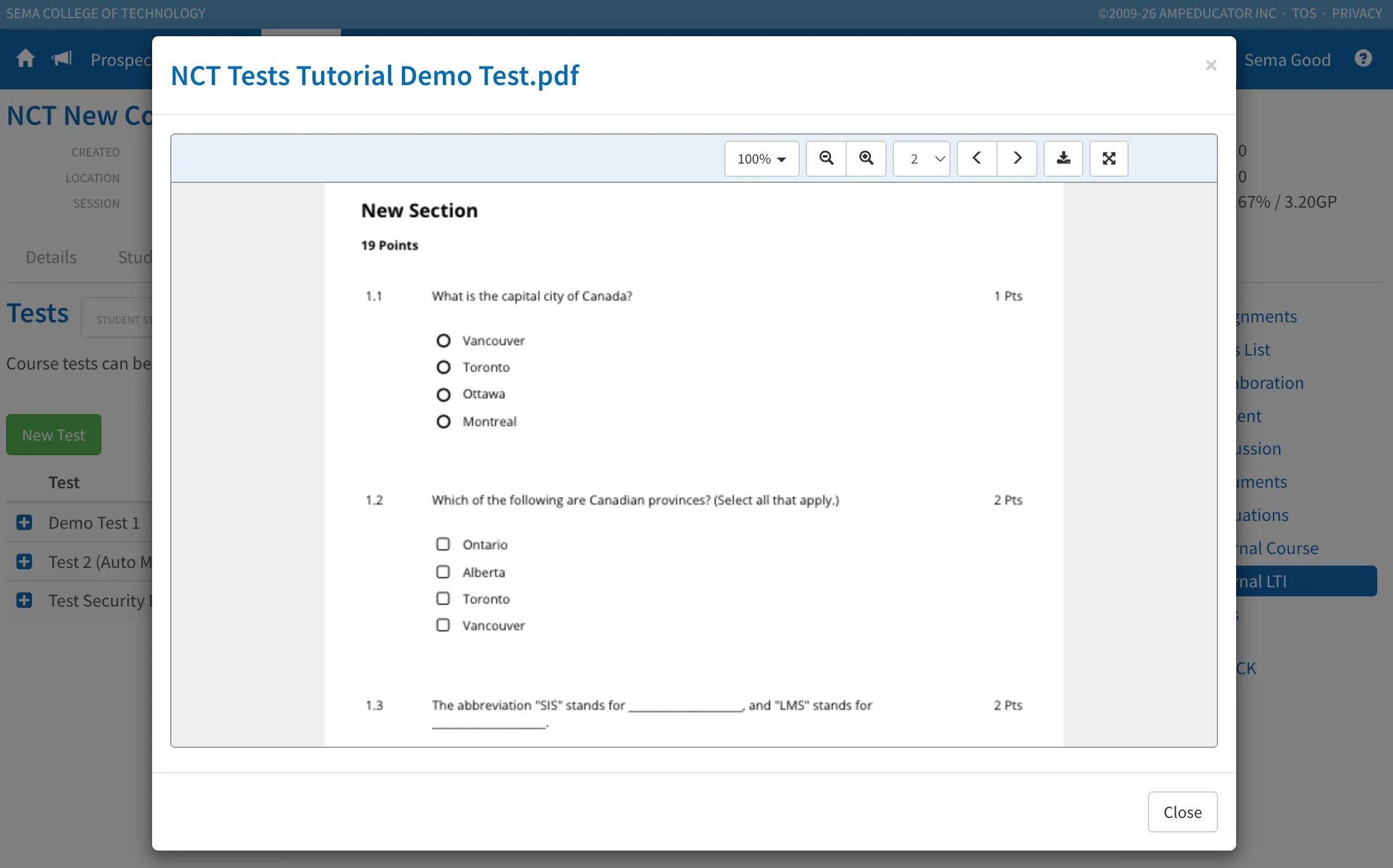This screenshot has width=1393, height=868.
Task: Open the PRIVACY link in header
Action: (1357, 13)
